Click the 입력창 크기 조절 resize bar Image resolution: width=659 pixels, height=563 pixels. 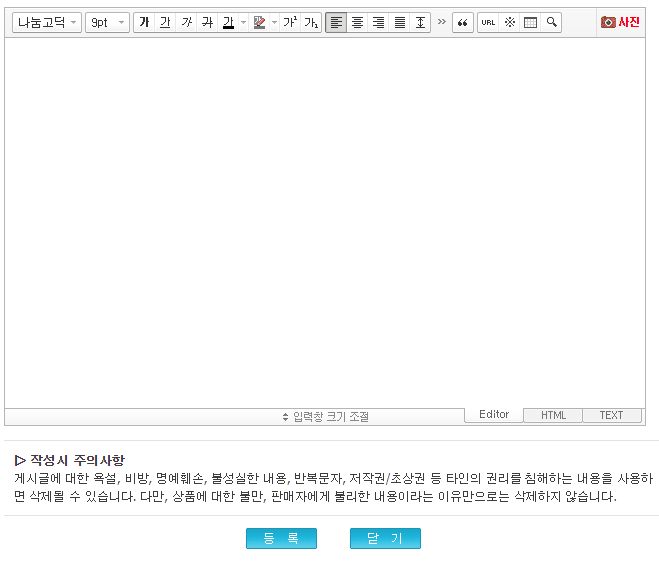[325, 416]
